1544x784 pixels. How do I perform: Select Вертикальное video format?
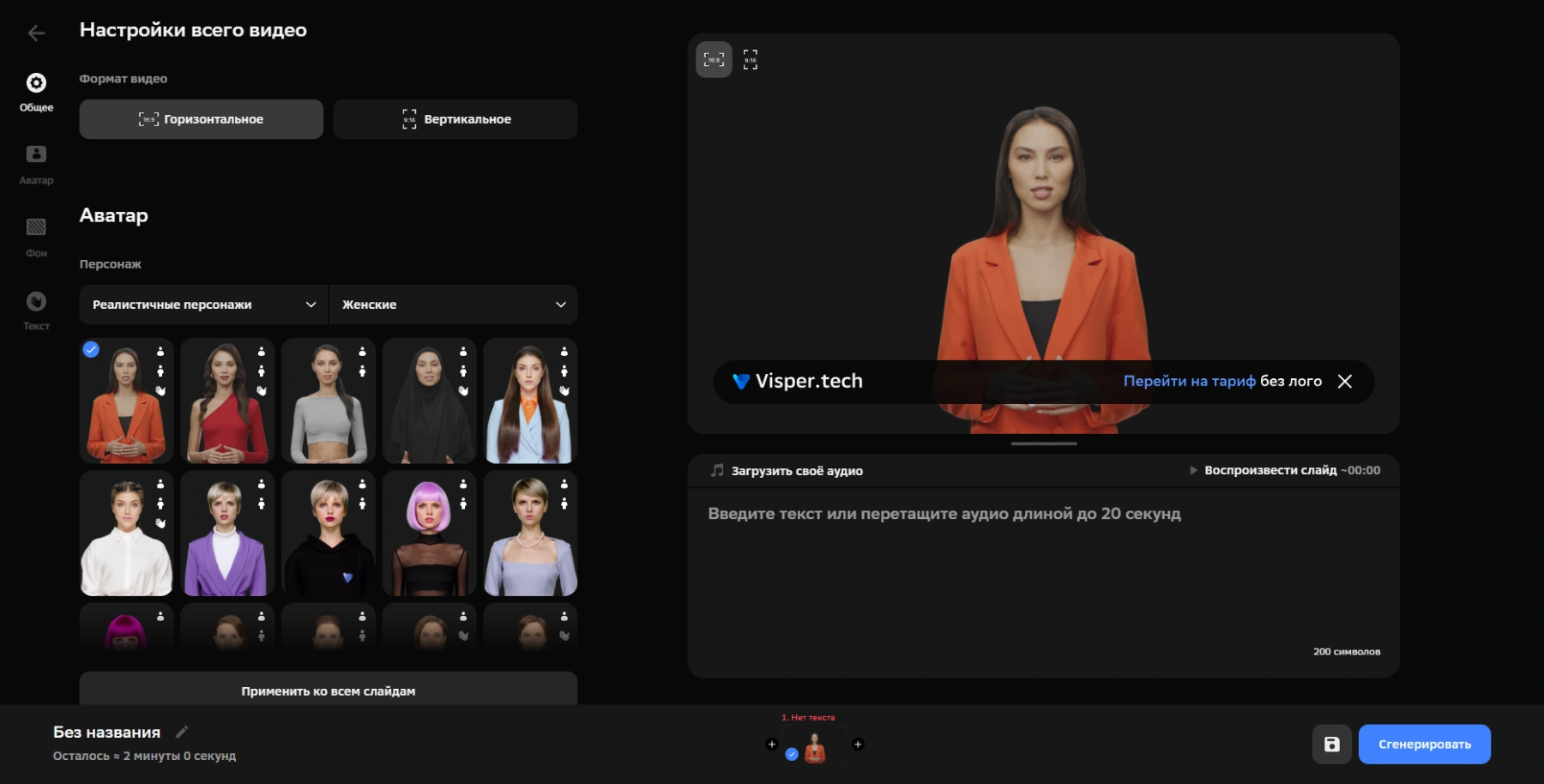click(455, 119)
